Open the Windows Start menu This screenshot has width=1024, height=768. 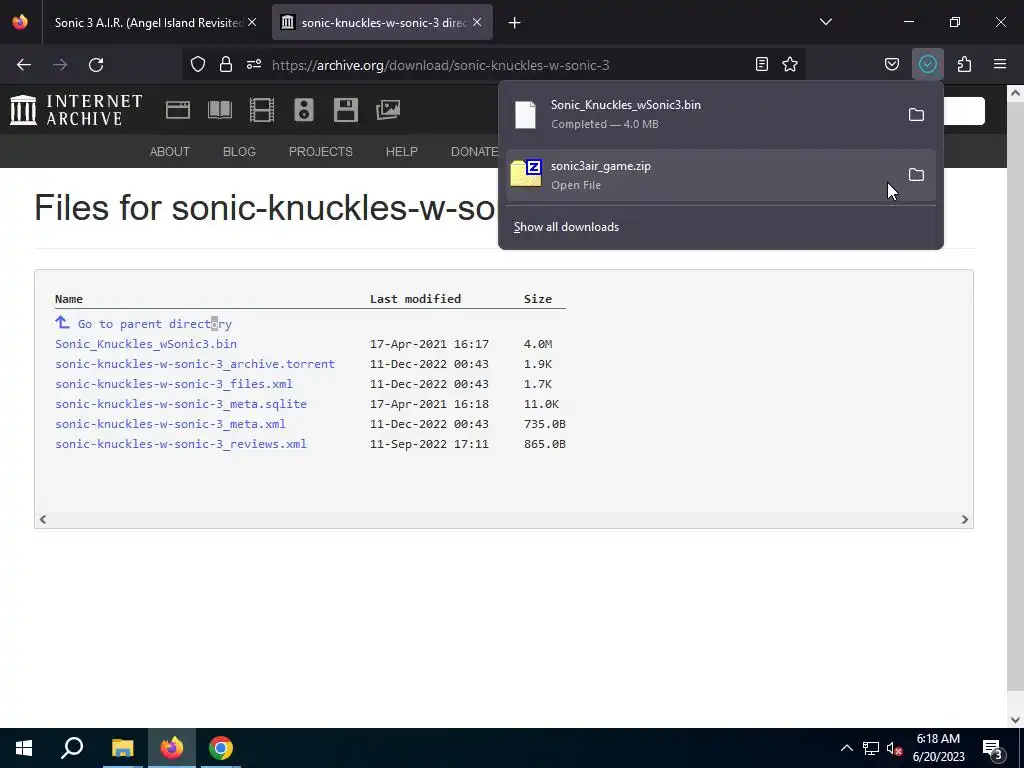[24, 748]
